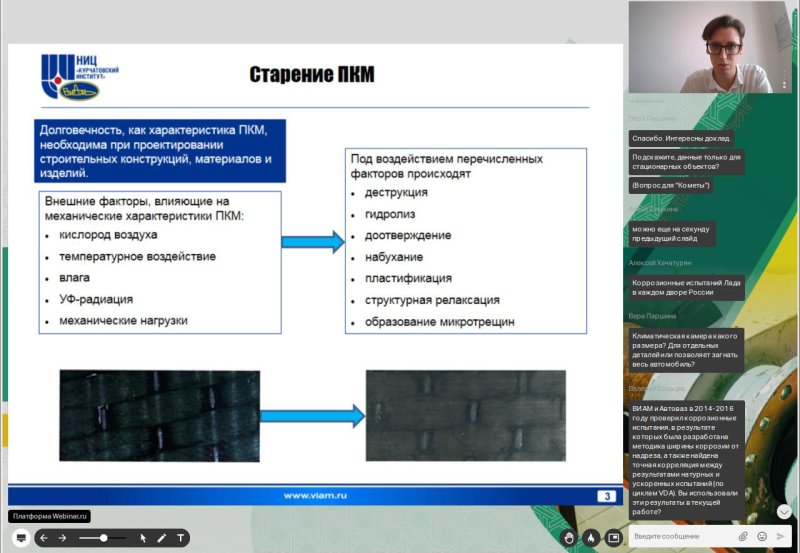Click the chat message 'Спасибо. Интересны доклад.'

(681, 138)
